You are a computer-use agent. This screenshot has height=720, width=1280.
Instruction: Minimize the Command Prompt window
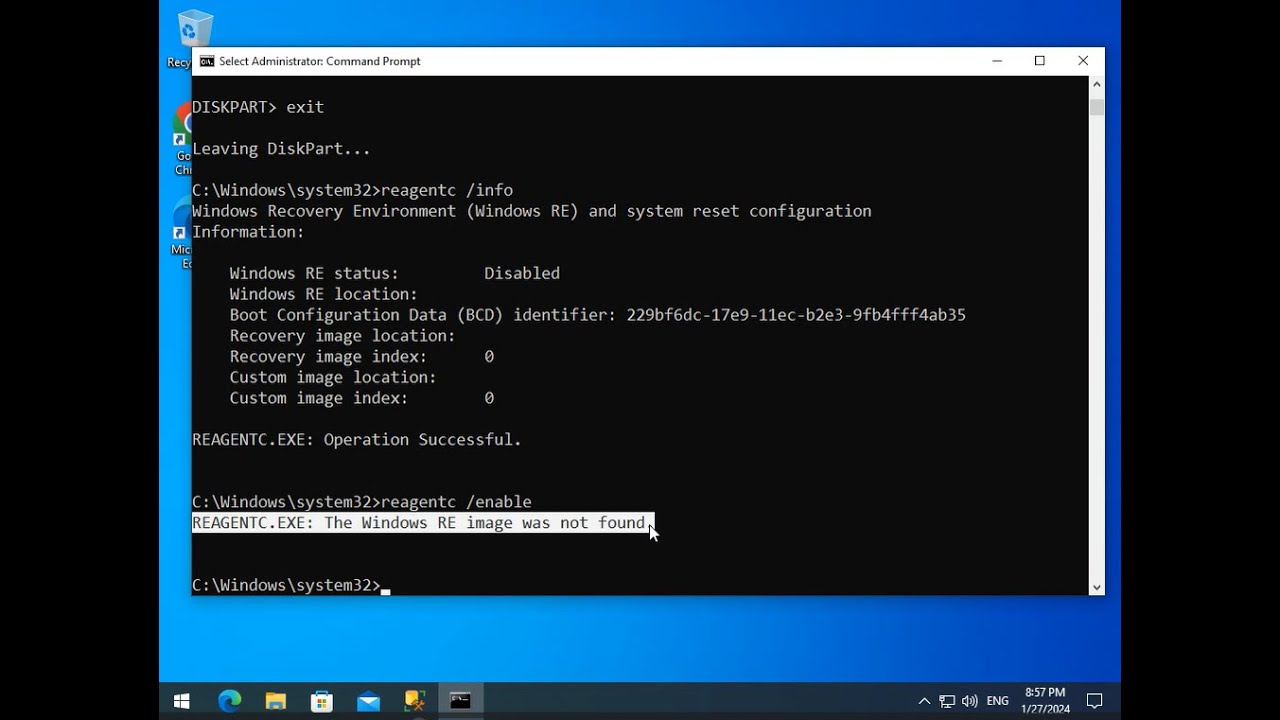tap(997, 61)
